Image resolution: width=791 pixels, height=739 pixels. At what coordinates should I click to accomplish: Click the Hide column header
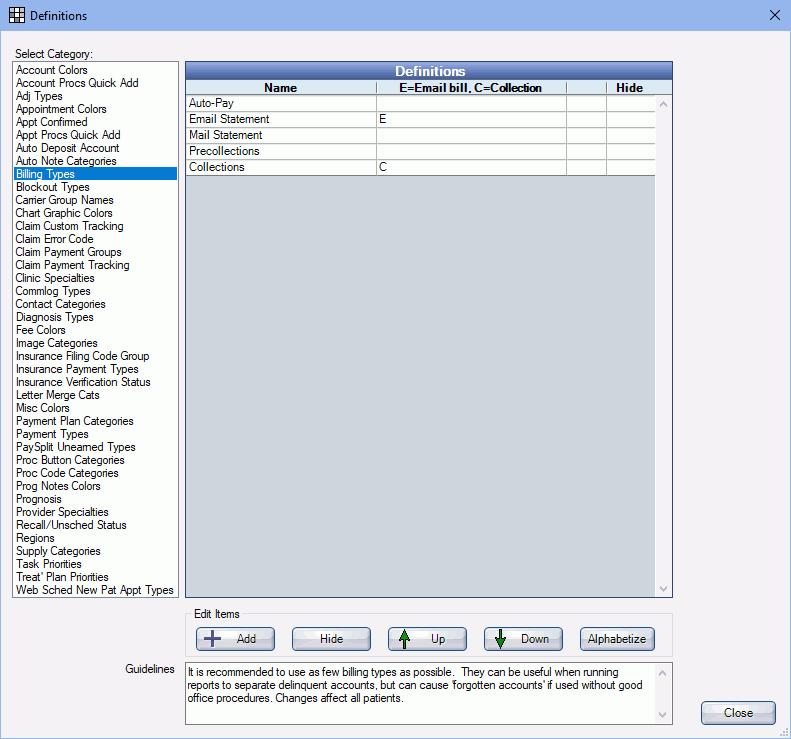pyautogui.click(x=630, y=88)
